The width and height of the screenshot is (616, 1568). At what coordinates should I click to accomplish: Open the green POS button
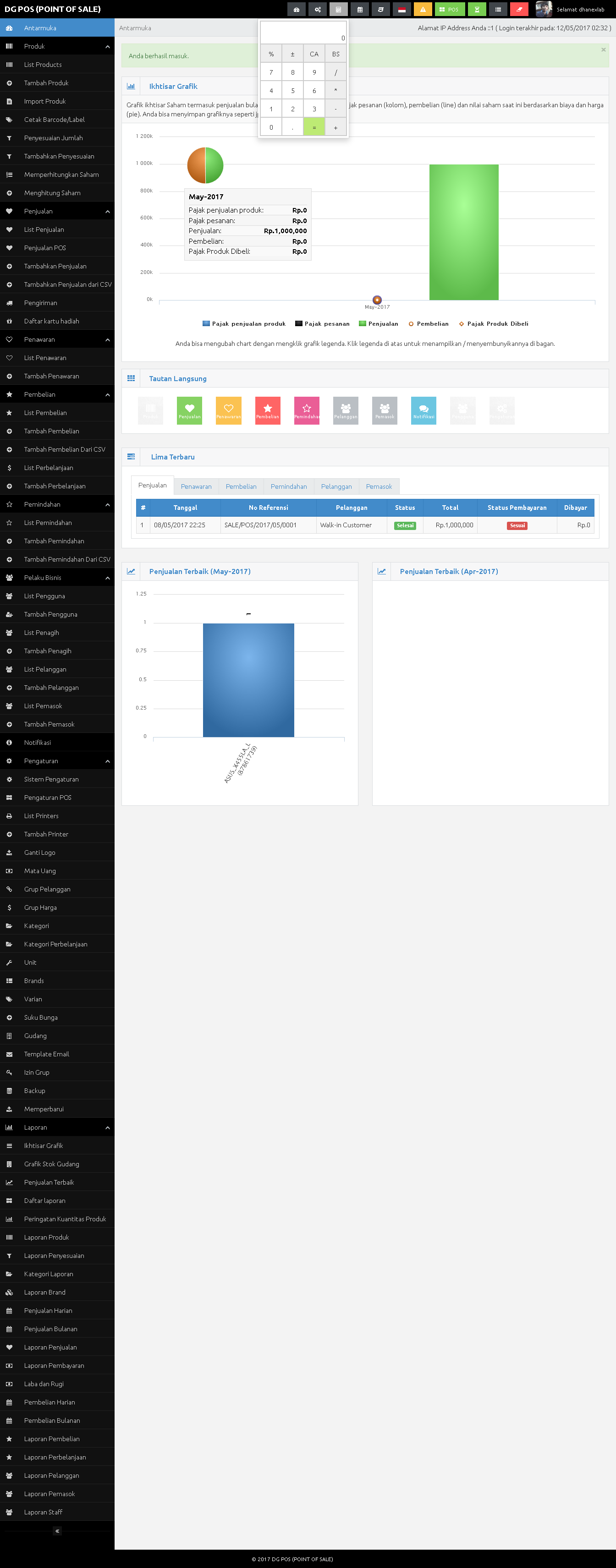point(449,9)
